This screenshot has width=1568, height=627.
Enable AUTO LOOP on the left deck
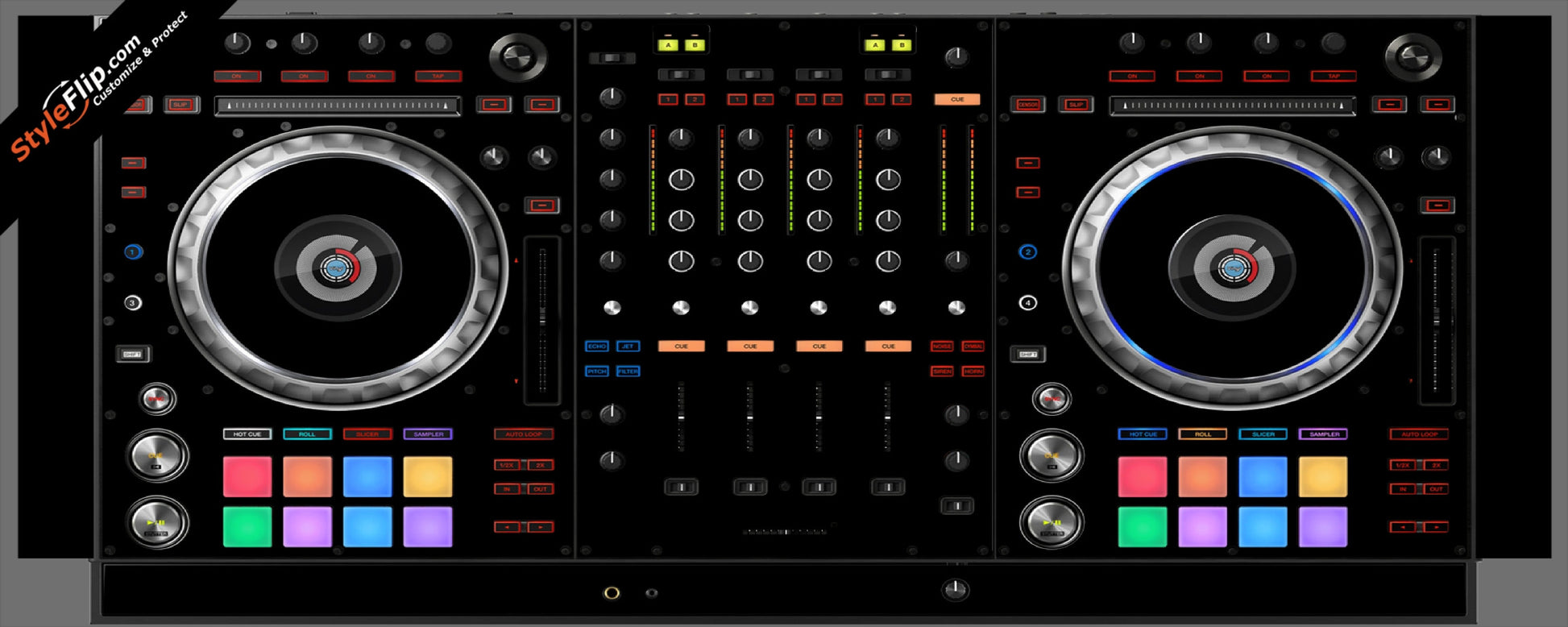[524, 434]
